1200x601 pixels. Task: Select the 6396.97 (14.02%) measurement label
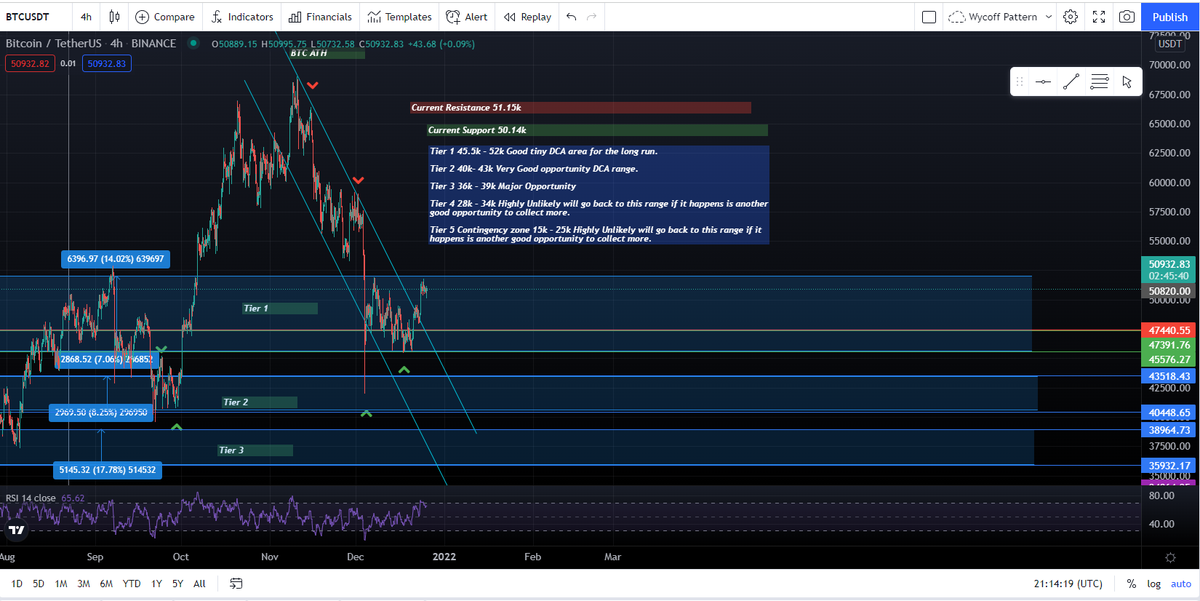[x=116, y=259]
